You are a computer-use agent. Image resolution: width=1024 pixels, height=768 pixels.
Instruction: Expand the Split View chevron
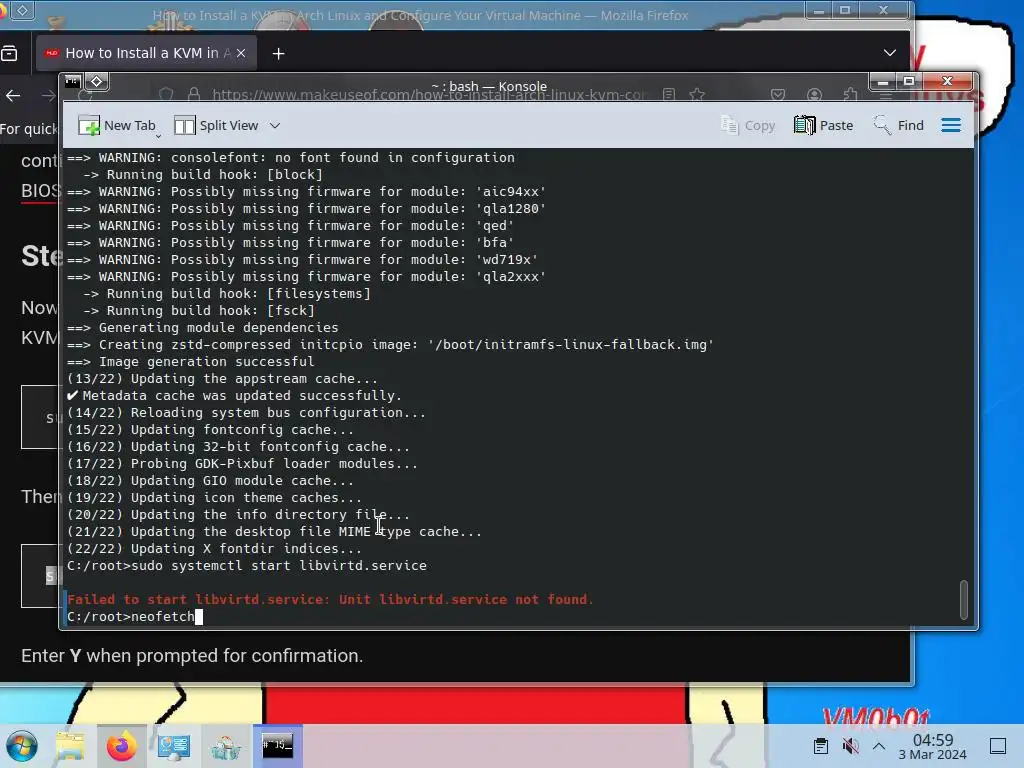coord(275,125)
